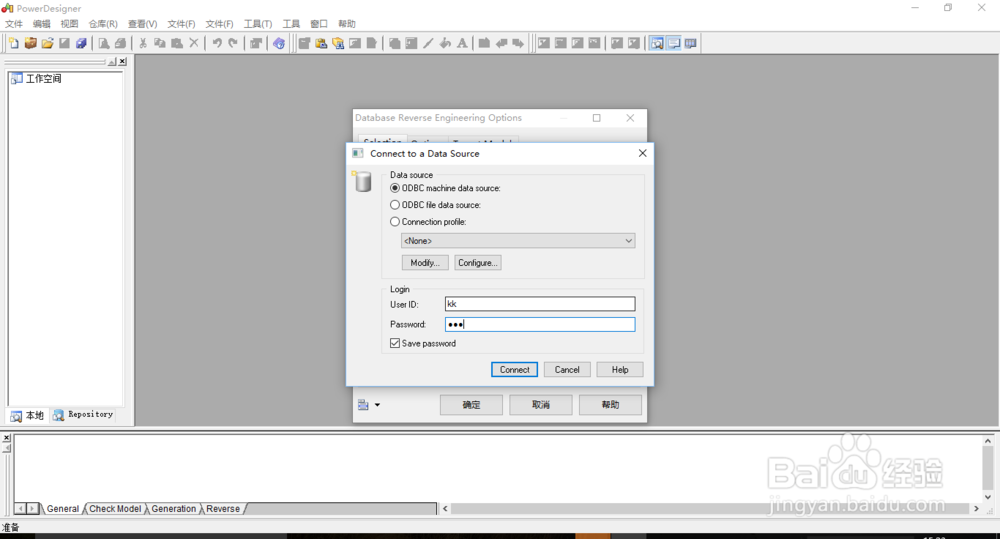Close the workspace browser panel
Image resolution: width=1000 pixels, height=539 pixels.
pos(122,62)
